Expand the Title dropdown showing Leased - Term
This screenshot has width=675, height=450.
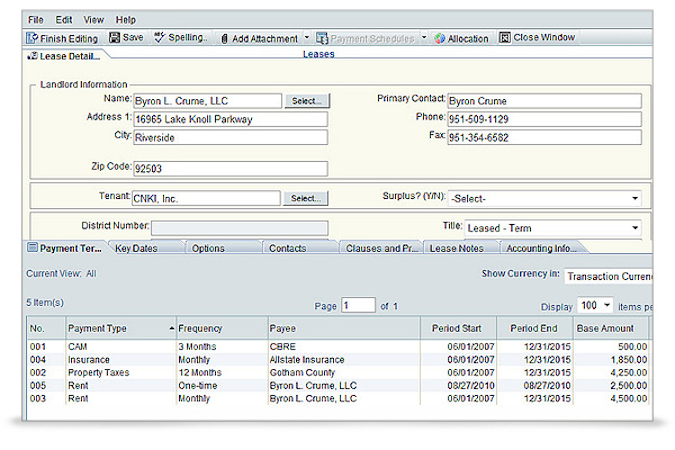pos(635,228)
